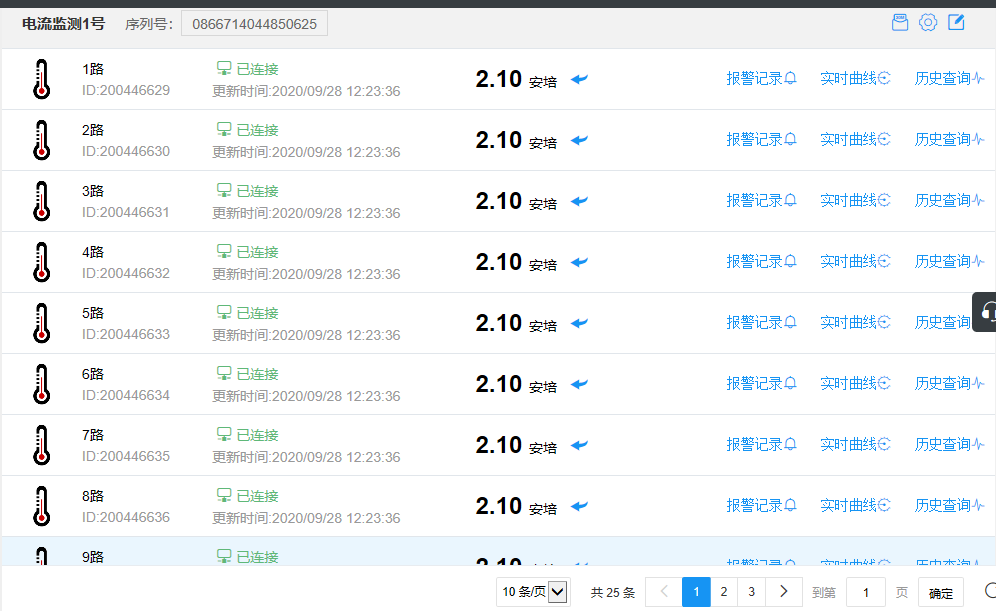Click the blue arrow next to 7路 reading
The width and height of the screenshot is (996, 611).
point(579,445)
